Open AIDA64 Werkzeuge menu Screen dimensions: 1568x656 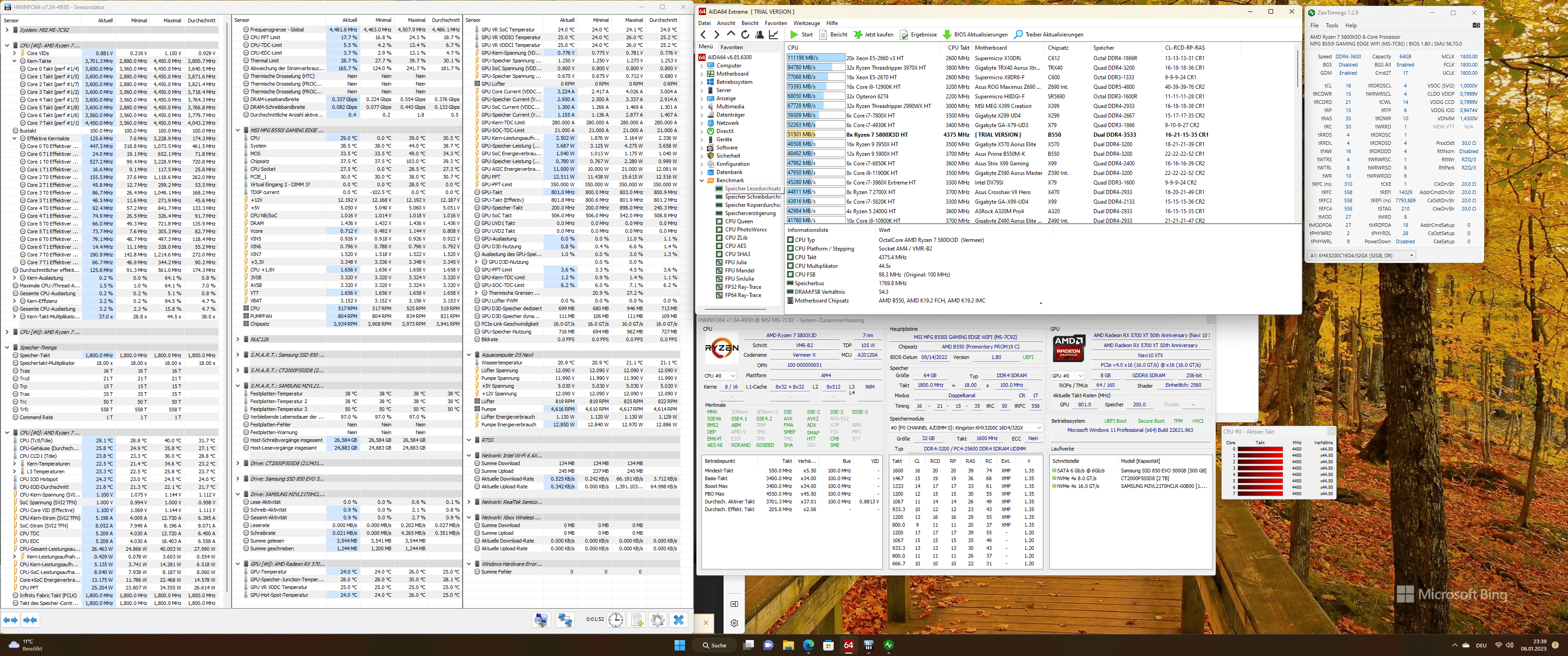(x=806, y=23)
